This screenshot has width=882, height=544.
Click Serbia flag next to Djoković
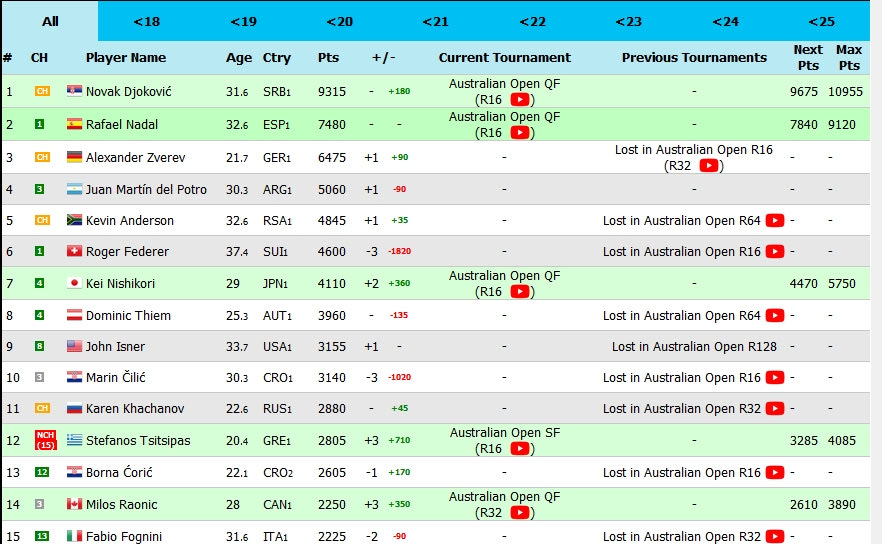point(74,92)
